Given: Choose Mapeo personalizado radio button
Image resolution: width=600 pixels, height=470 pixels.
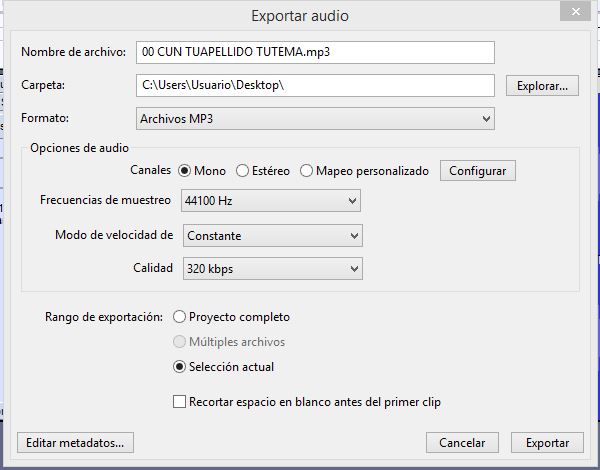Looking at the screenshot, I should click(306, 171).
